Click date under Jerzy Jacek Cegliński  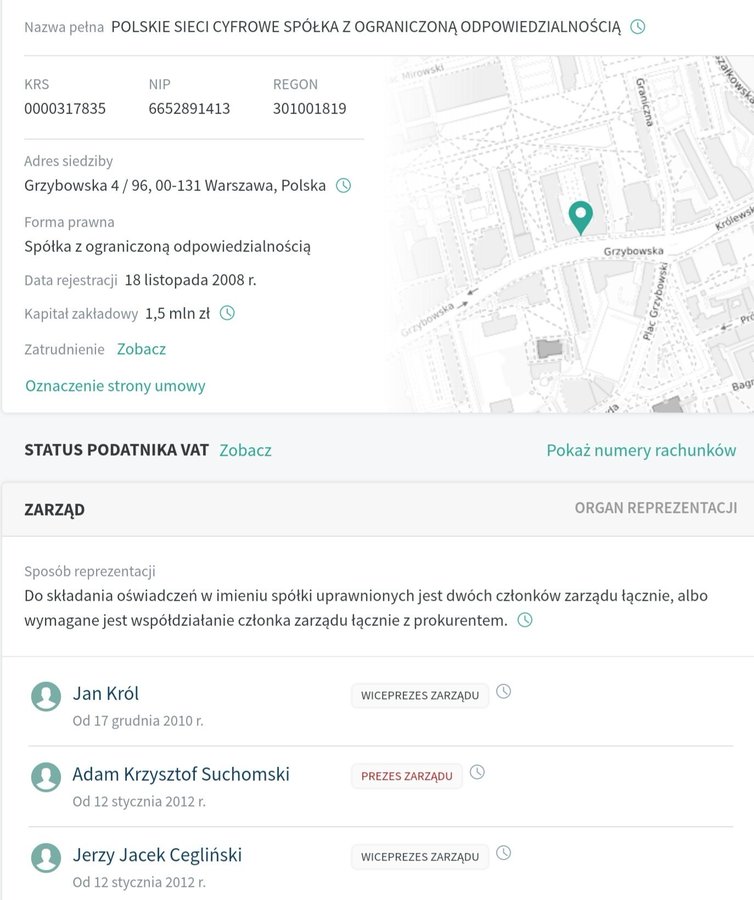click(139, 882)
